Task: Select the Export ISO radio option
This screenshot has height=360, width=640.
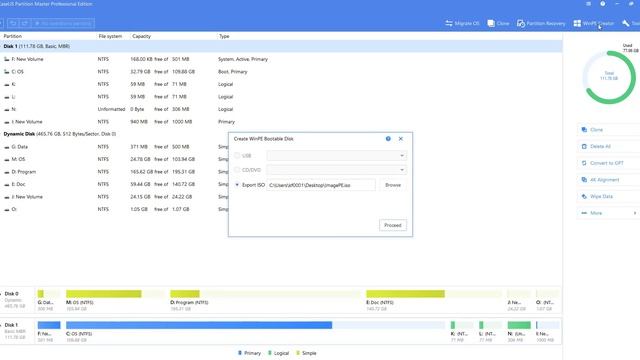Action: tap(237, 185)
